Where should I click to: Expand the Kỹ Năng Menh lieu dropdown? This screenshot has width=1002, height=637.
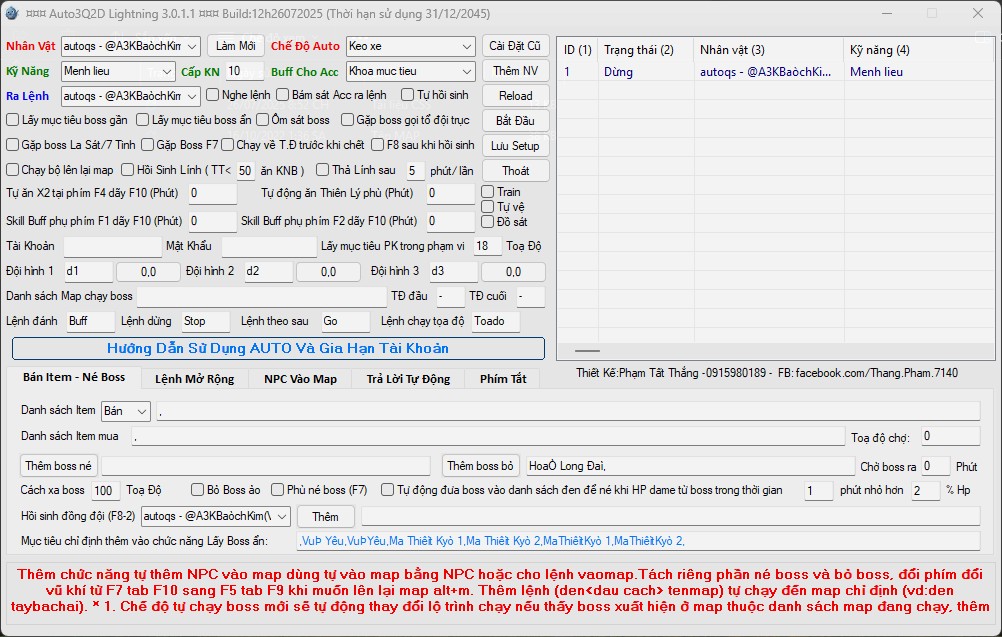coord(117,71)
